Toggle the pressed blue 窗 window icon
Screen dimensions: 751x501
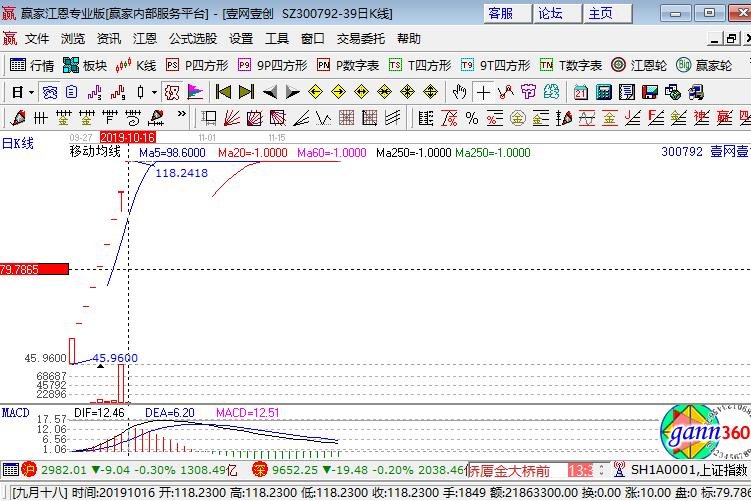[50, 92]
